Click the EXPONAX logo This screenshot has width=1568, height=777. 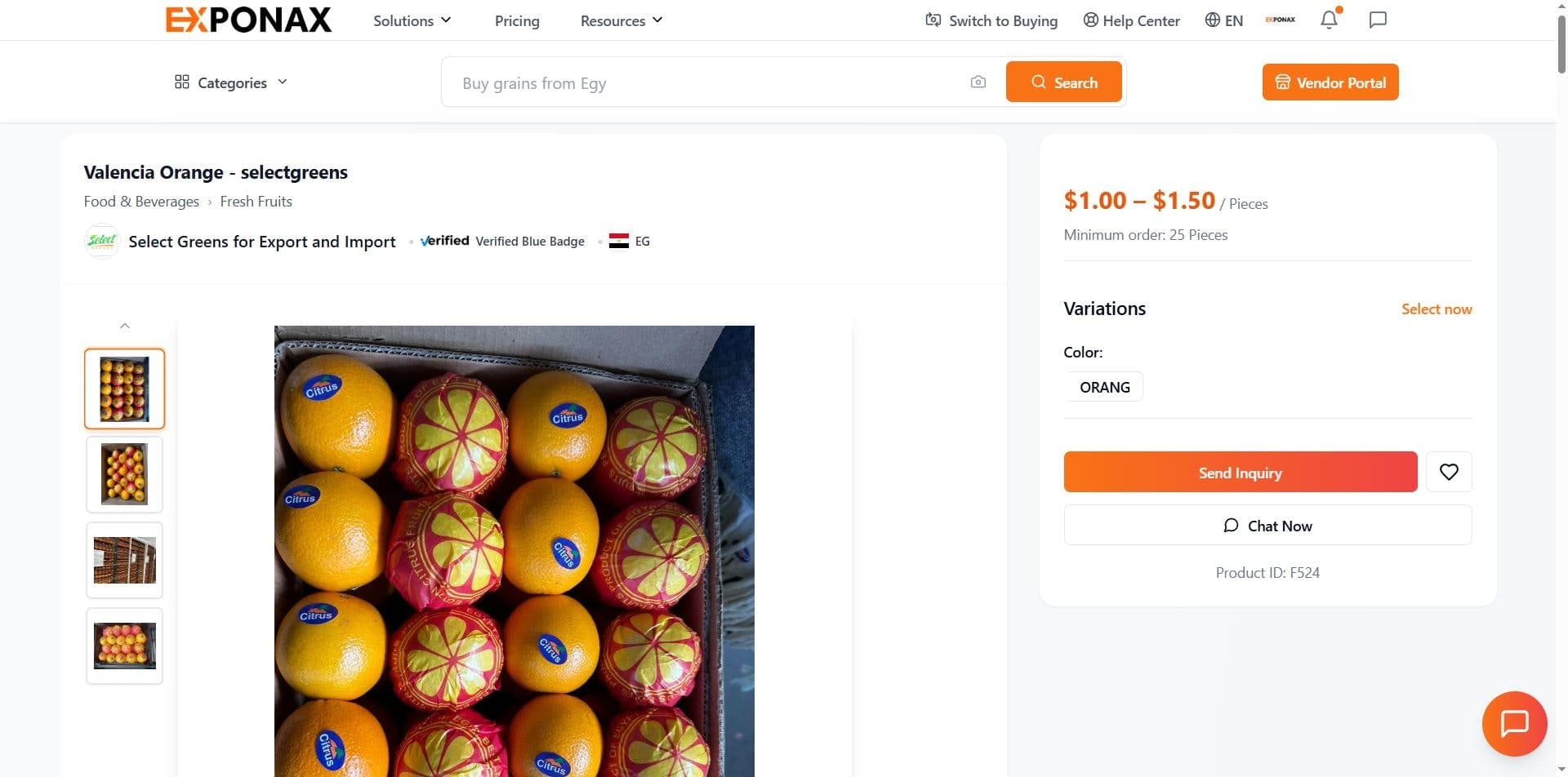pos(248,20)
